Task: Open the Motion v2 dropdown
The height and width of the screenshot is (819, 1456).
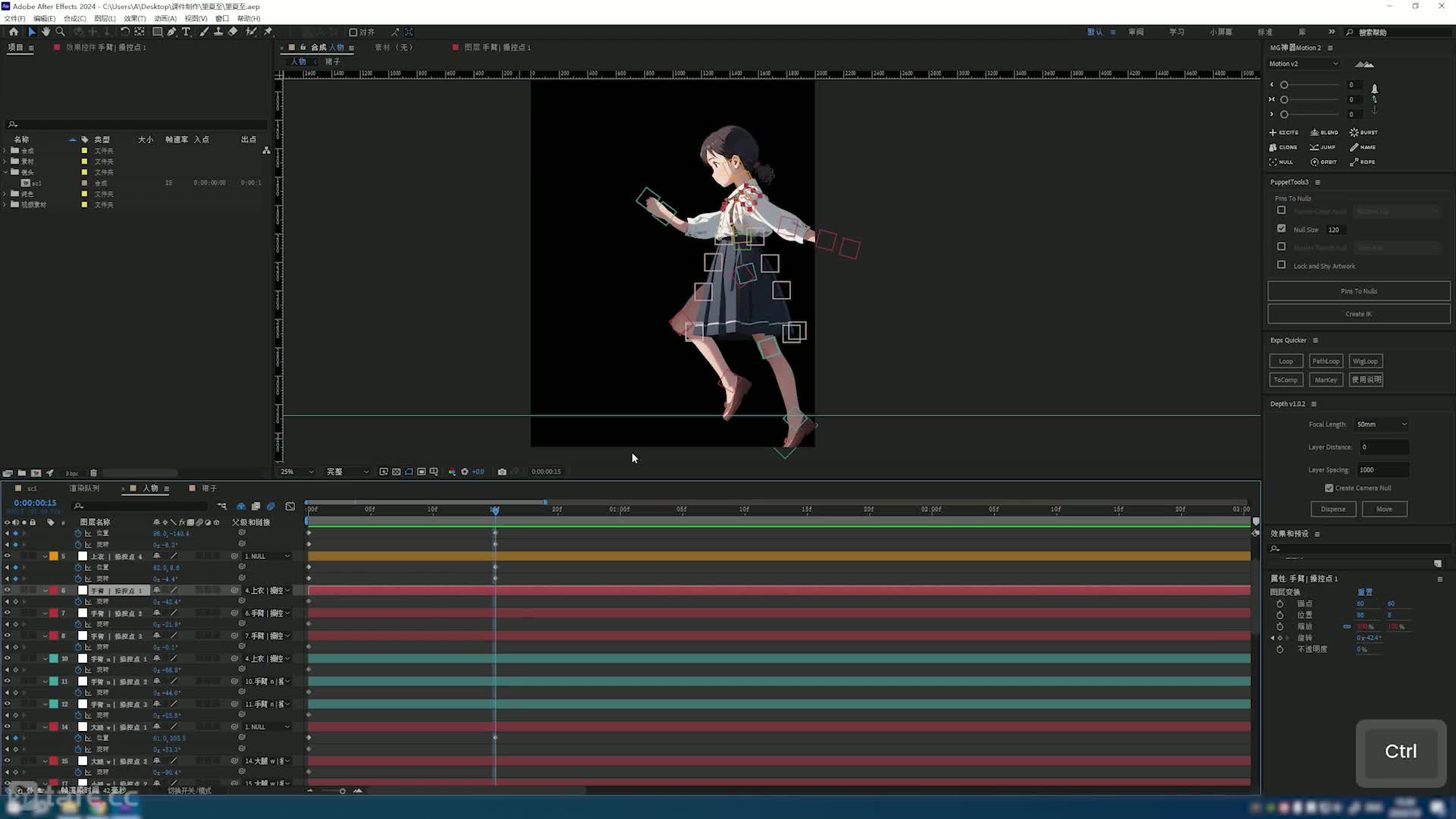Action: click(x=1304, y=64)
